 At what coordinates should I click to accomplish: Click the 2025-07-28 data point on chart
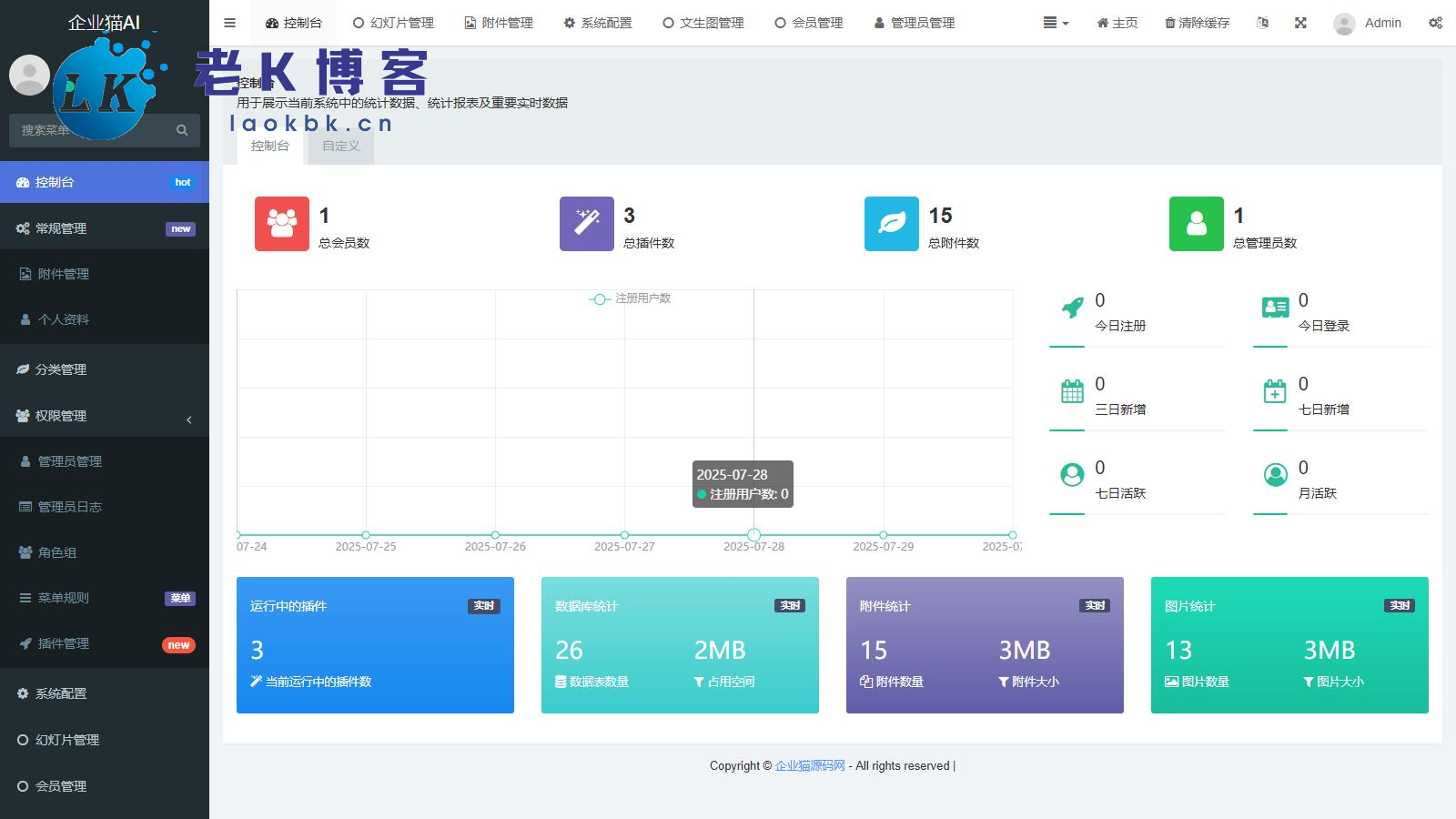753,535
